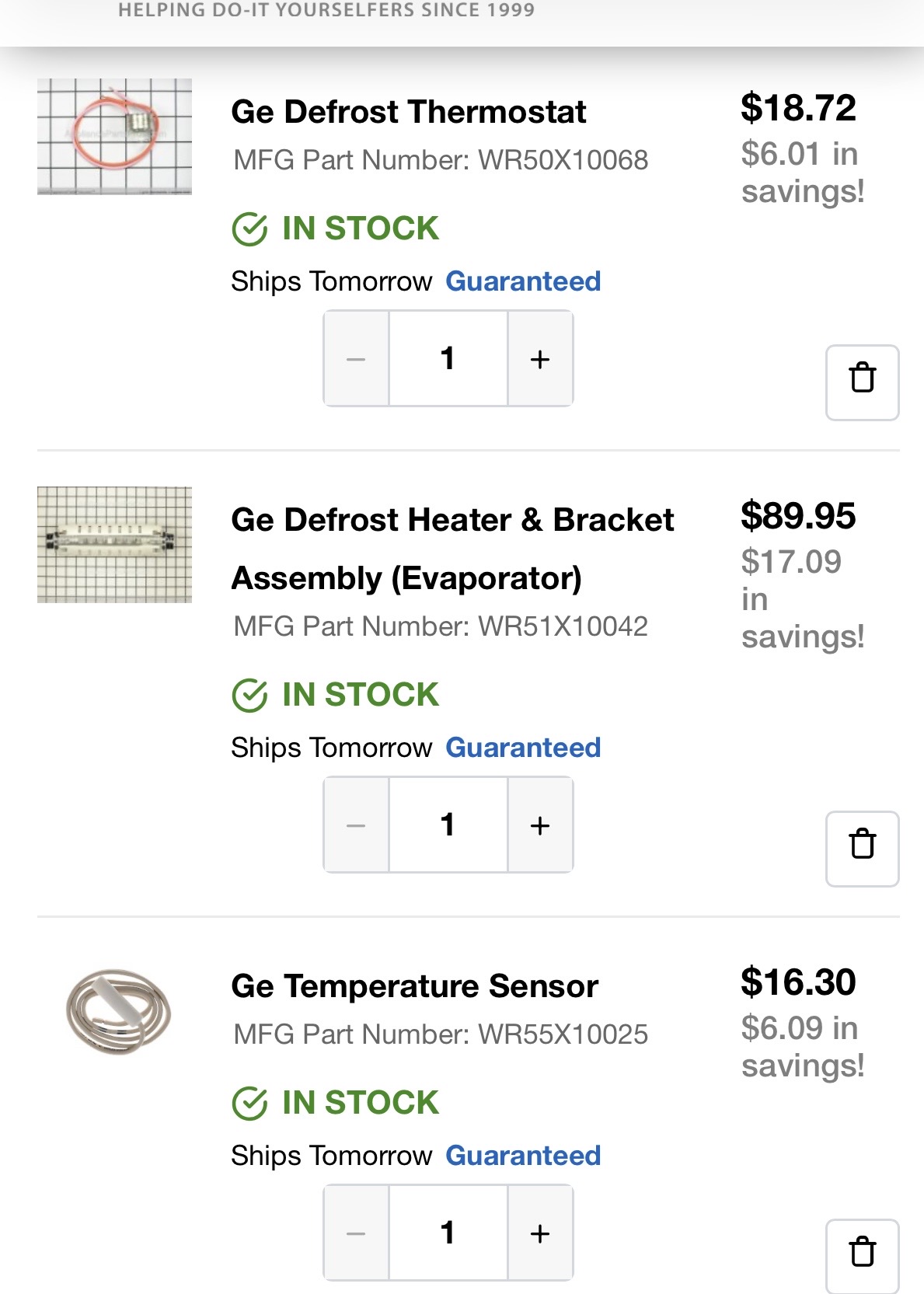
Task: Open Ge Defrost Heater & Bracket Assembly title
Action: coord(452,549)
